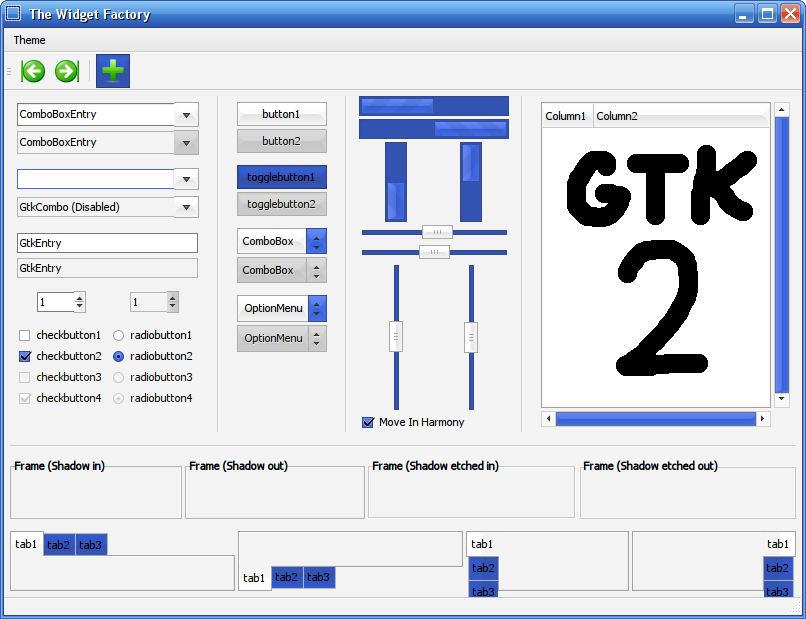Click button1
This screenshot has width=806, height=619.
[x=282, y=114]
